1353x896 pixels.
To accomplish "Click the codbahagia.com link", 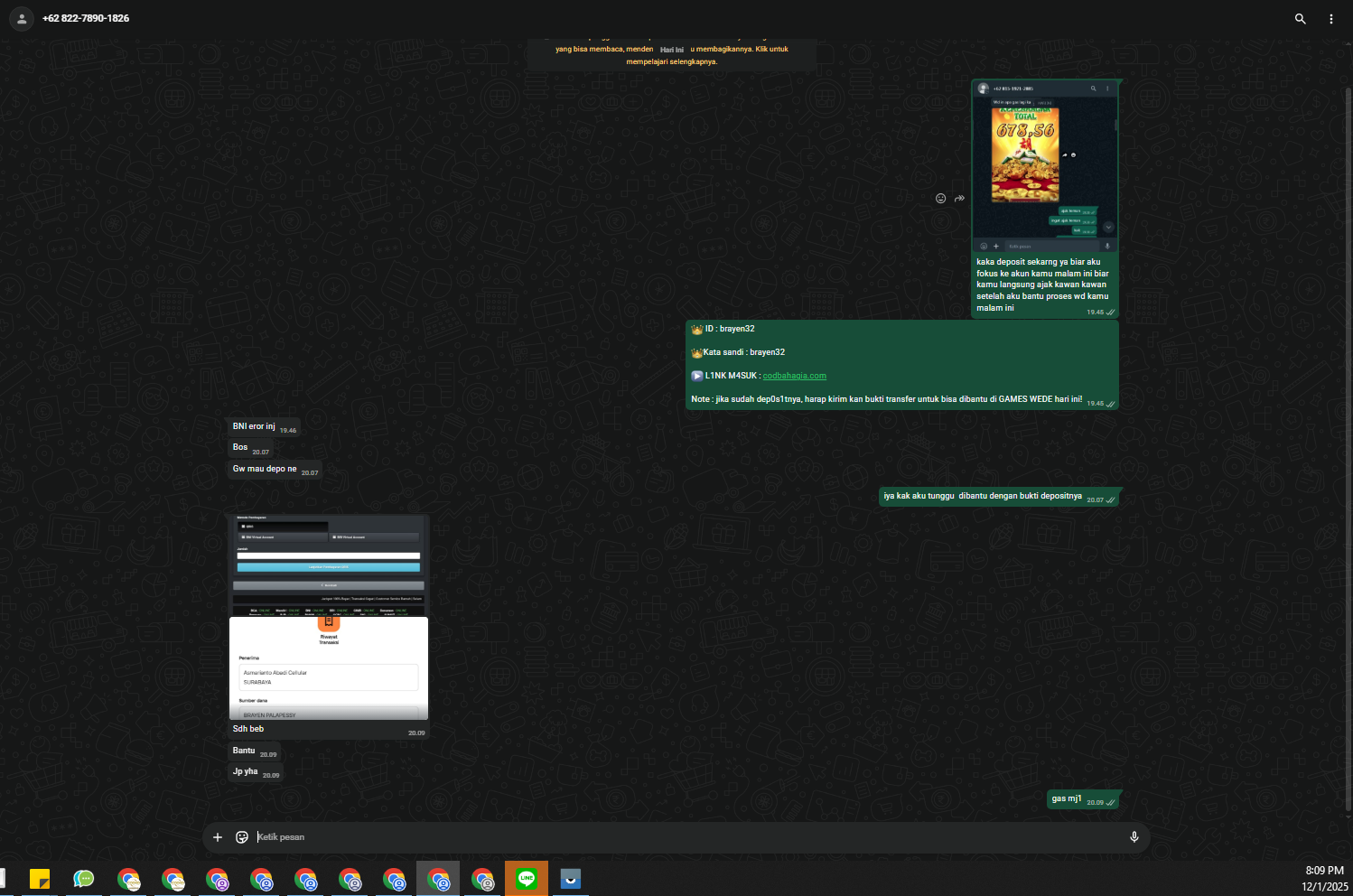I will (795, 376).
